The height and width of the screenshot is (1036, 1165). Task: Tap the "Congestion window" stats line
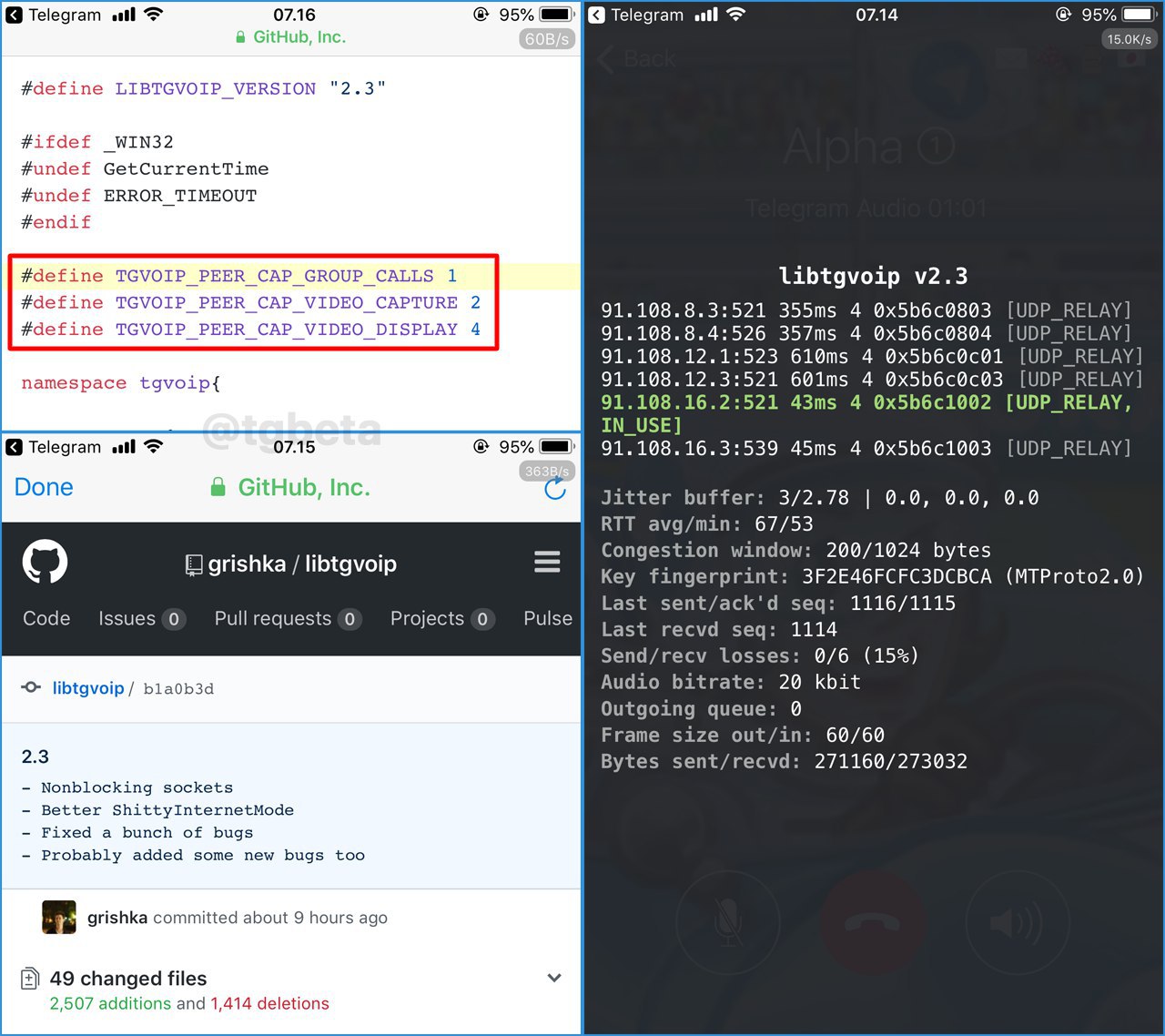[x=795, y=551]
